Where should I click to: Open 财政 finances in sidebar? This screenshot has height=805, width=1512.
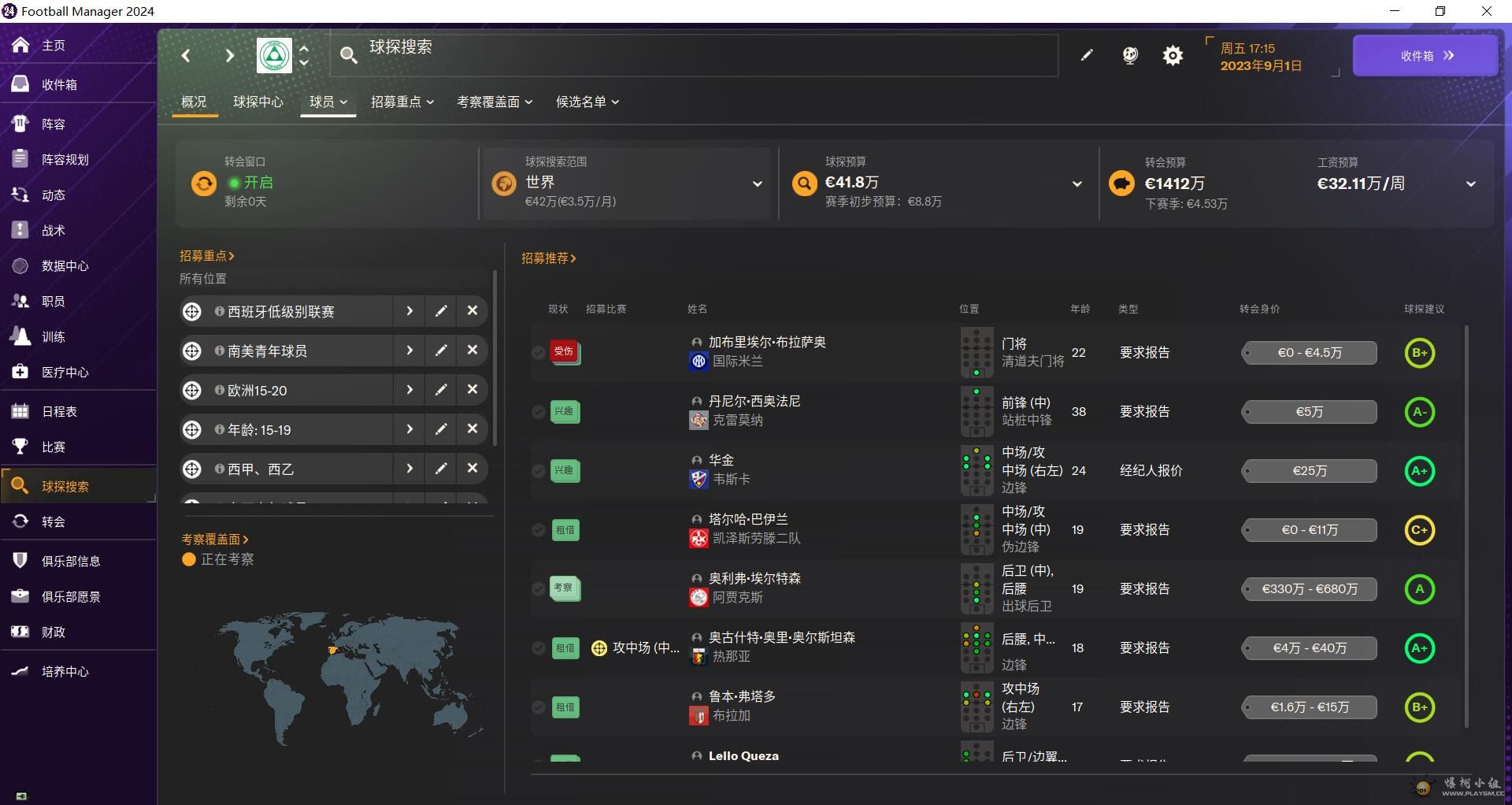(x=79, y=632)
